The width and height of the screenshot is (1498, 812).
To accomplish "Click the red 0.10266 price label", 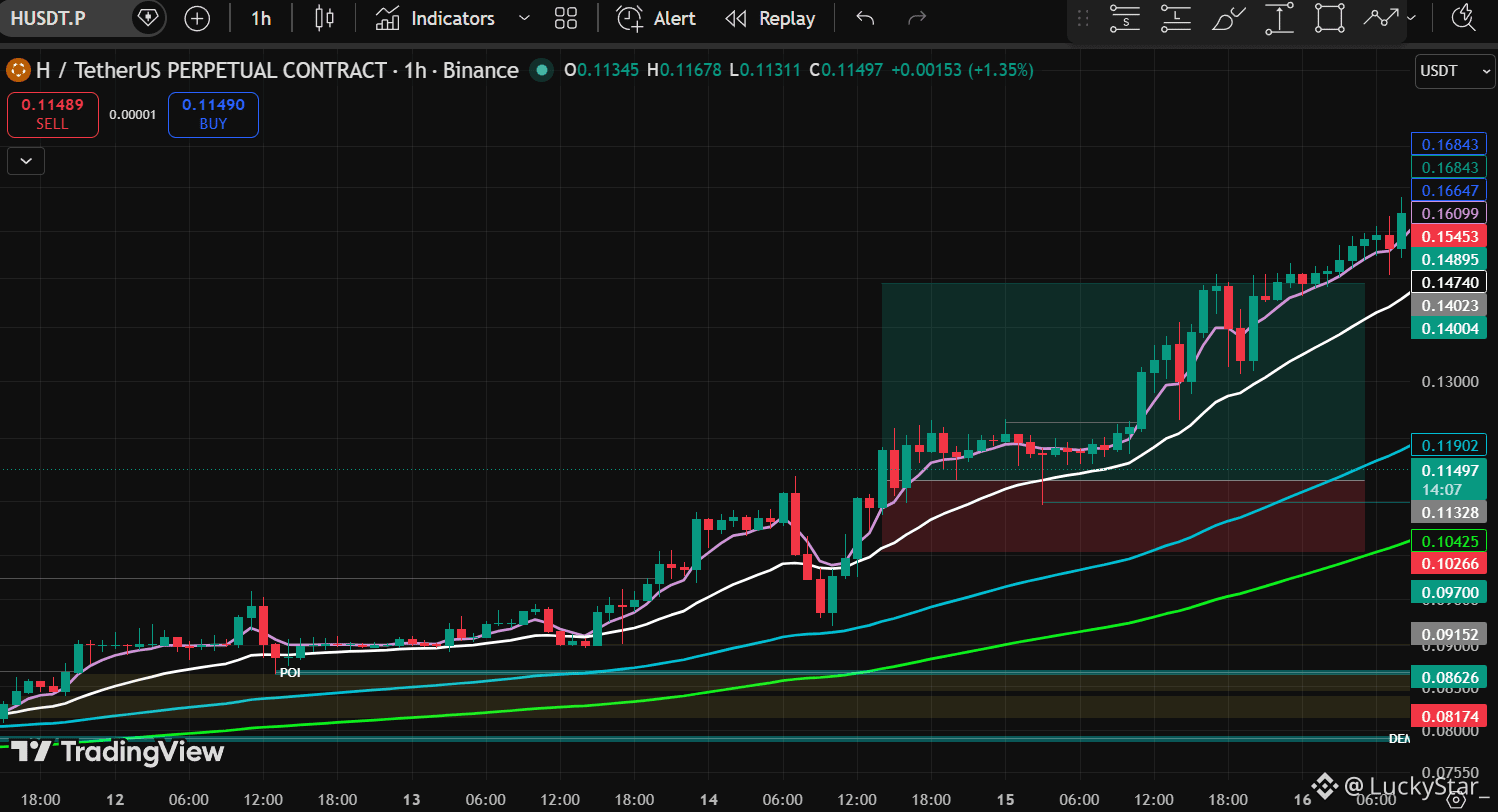I will [x=1449, y=564].
